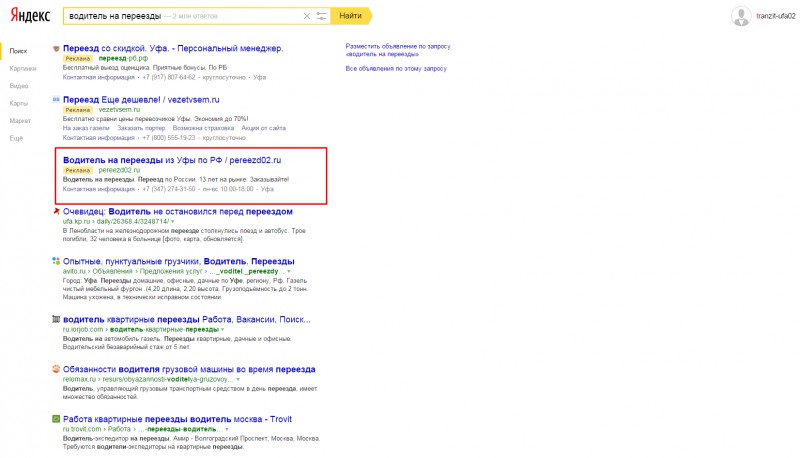Viewport: 800px width, 458px height.
Task: Click Все объявления по этому запросу
Action: (x=396, y=68)
